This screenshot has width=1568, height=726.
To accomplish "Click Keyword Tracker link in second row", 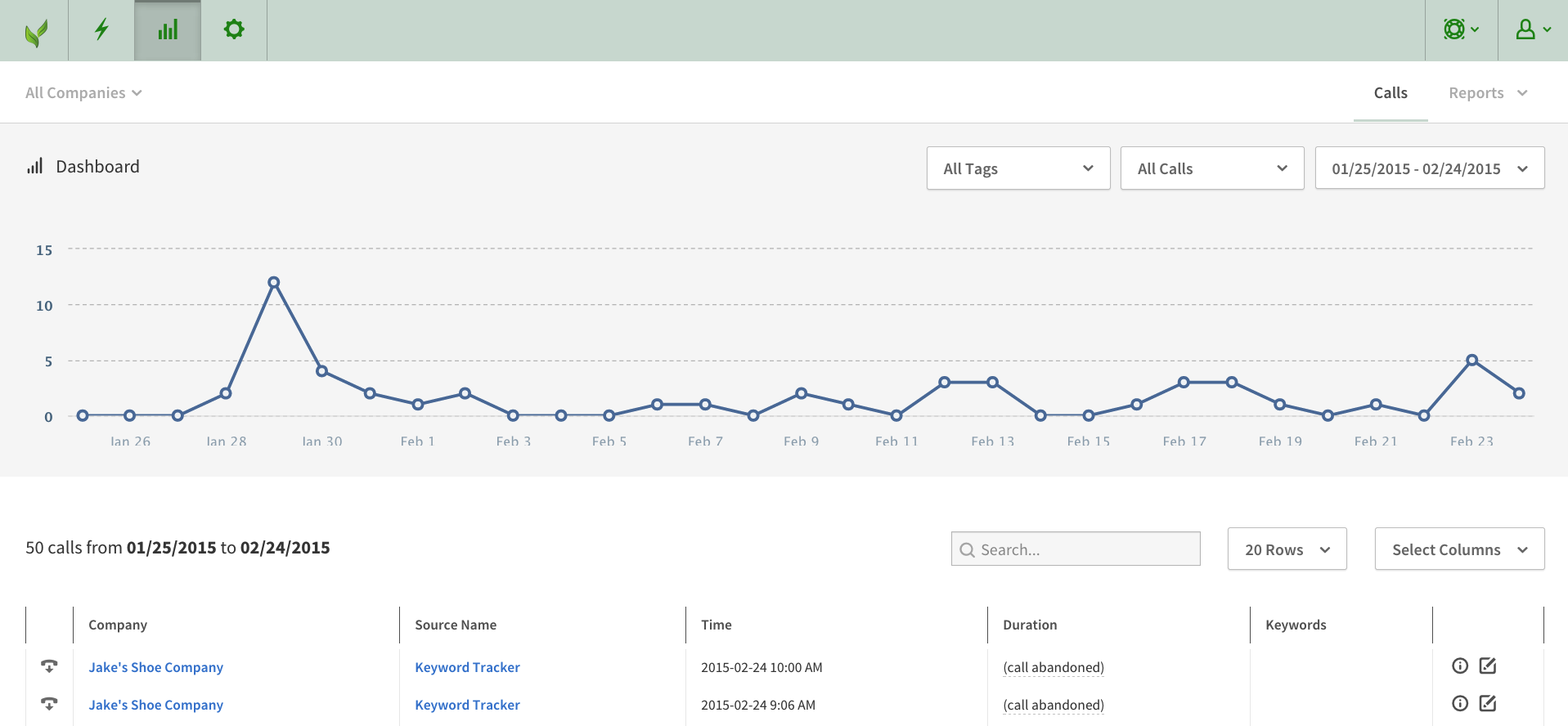I will pyautogui.click(x=467, y=705).
